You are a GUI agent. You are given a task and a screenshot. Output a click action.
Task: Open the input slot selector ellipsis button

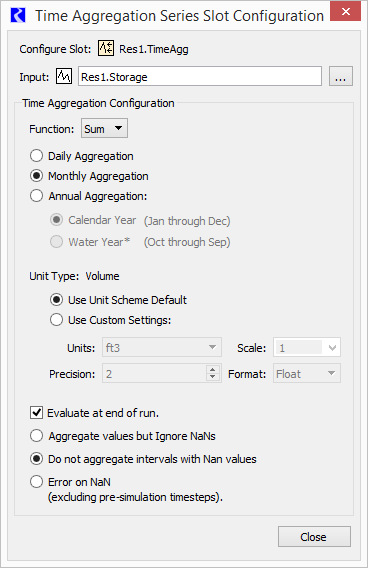(340, 76)
